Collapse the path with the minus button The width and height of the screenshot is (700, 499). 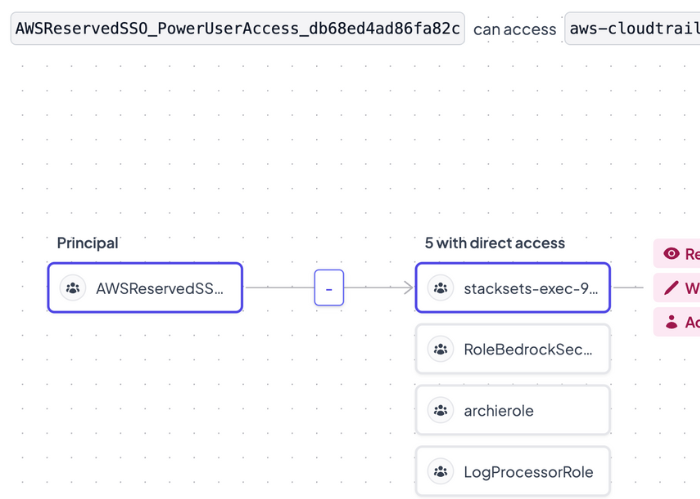coord(329,287)
